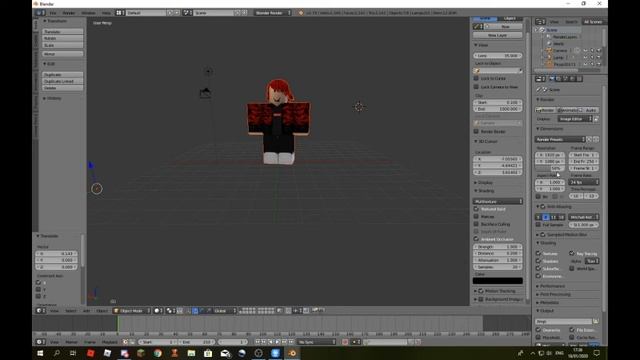Click the scene browse icon in header
Screen dimensions: 640x360
pos(188,13)
